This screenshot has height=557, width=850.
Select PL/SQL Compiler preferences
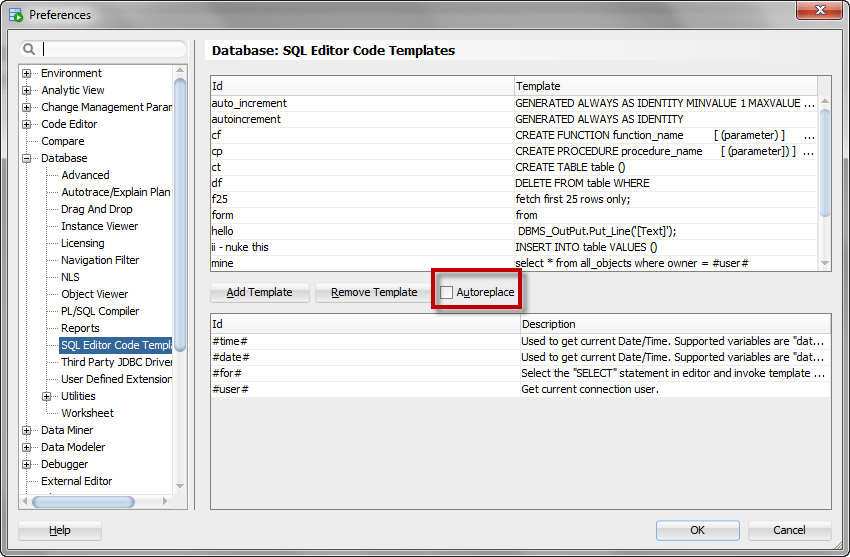tap(100, 311)
